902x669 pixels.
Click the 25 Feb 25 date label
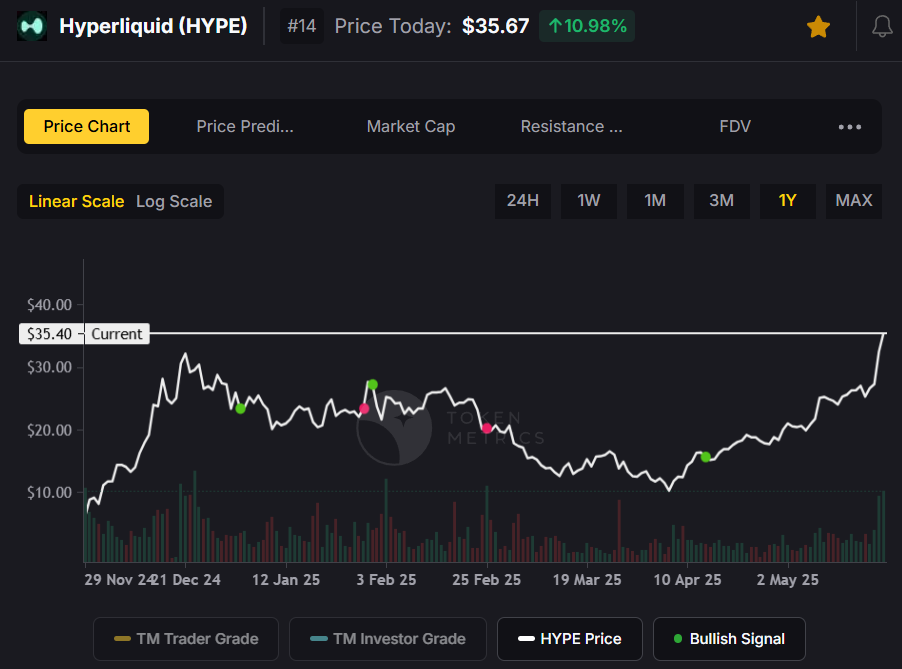tap(487, 579)
